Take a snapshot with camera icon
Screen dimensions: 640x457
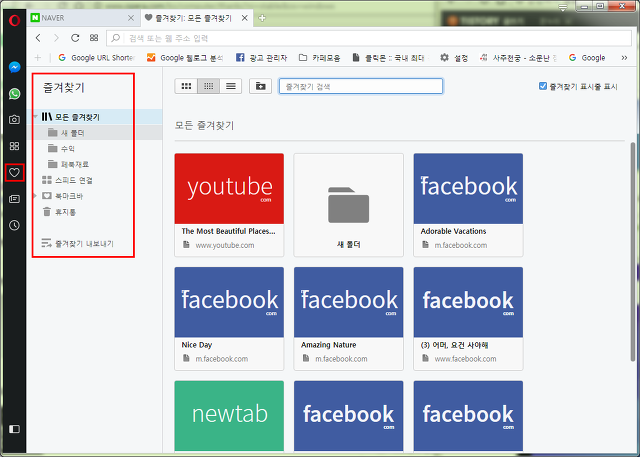(14, 120)
